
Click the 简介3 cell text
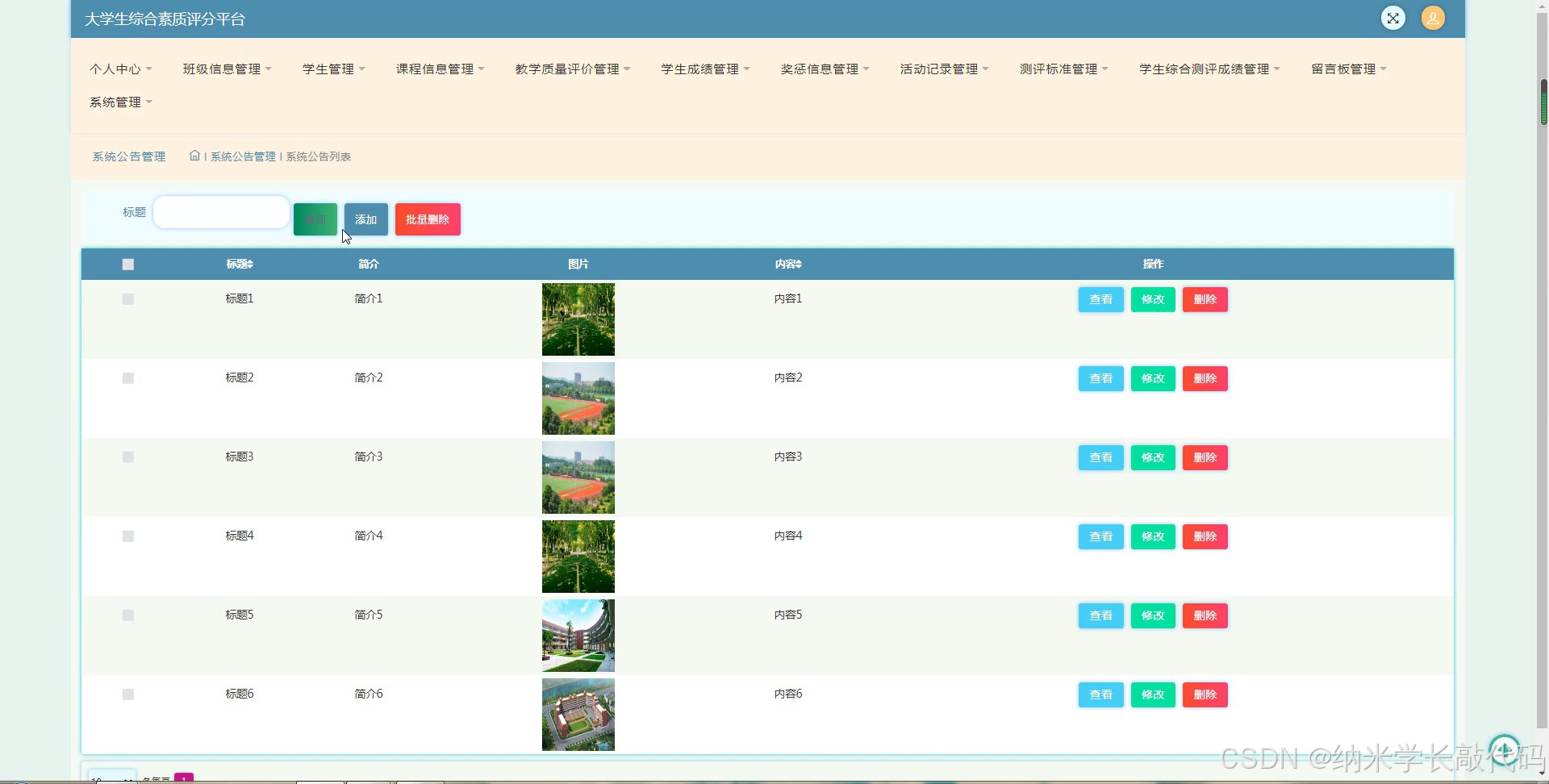(369, 457)
